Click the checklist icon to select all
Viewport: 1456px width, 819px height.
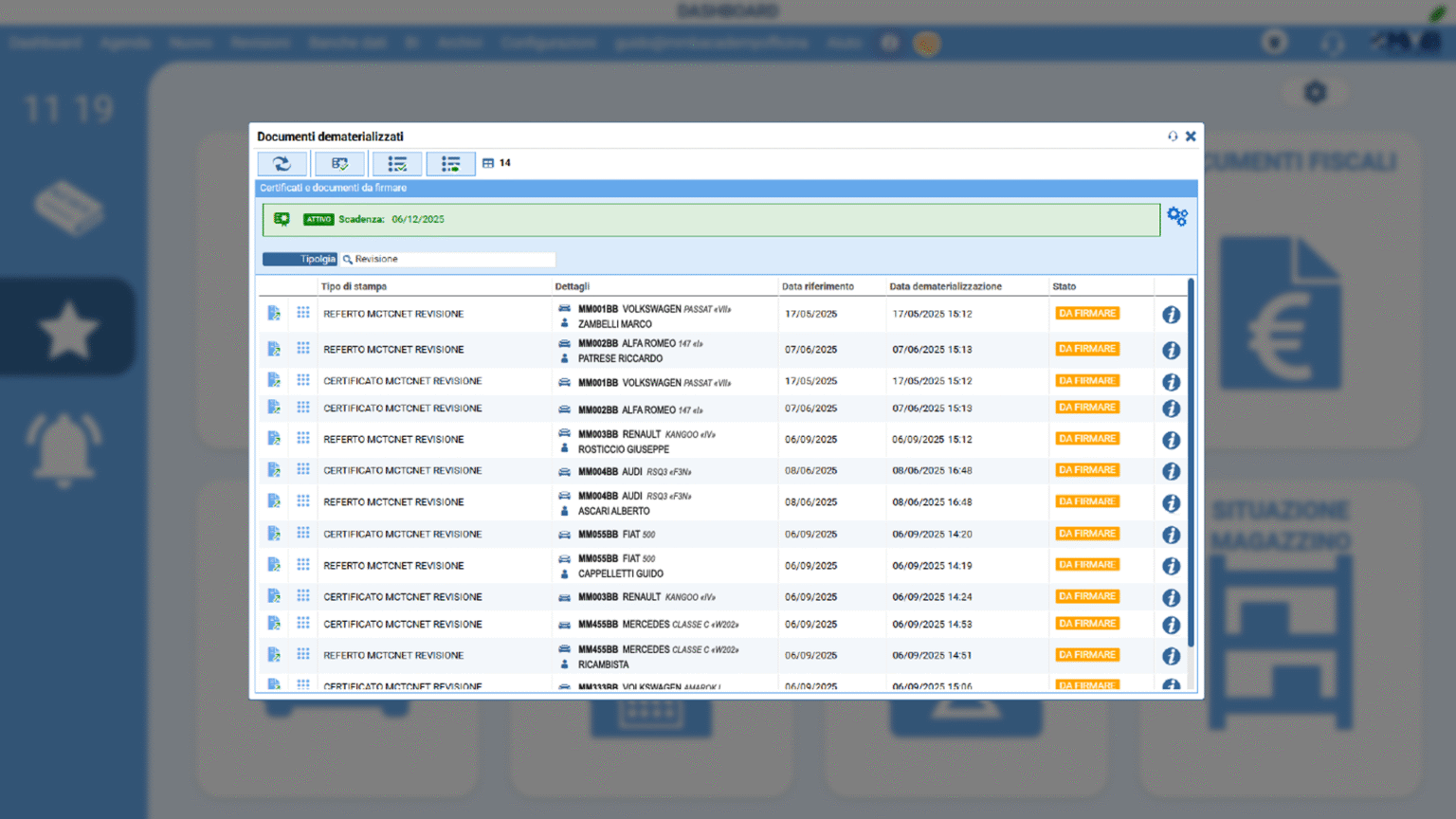[397, 164]
